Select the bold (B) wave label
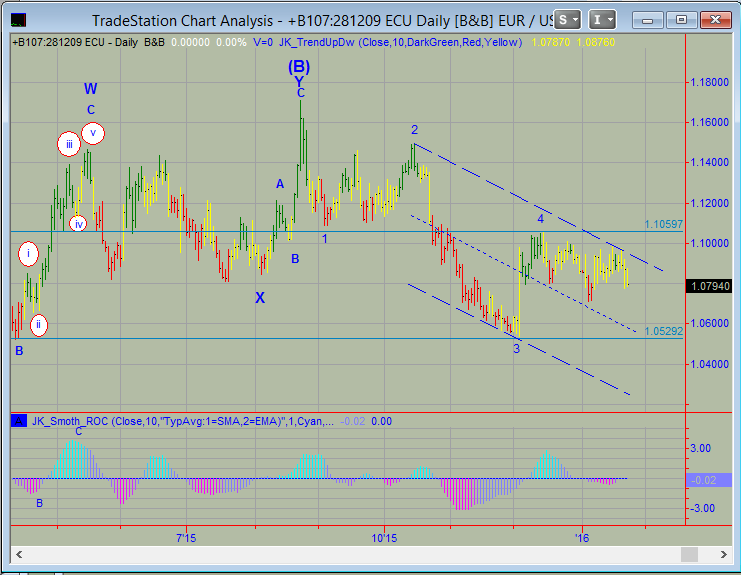The image size is (741, 575). point(299,67)
